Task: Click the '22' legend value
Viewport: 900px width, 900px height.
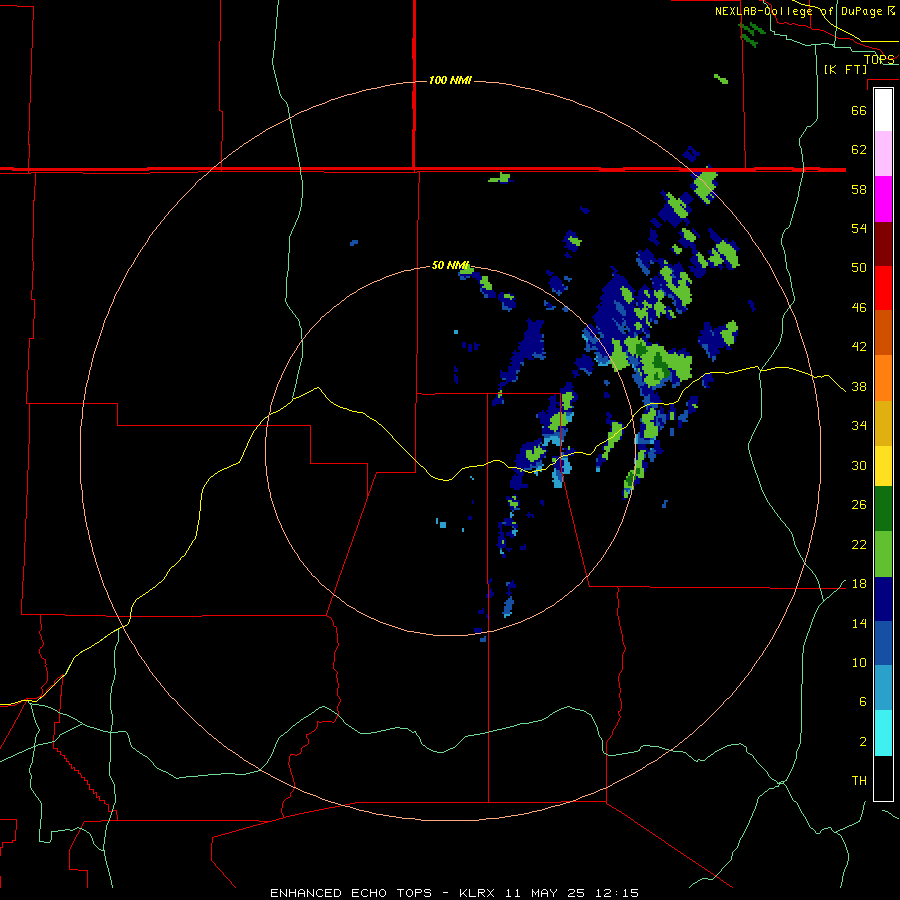Action: pos(859,544)
